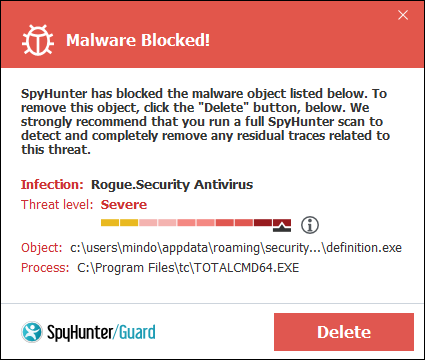Viewport: 425px width, 360px height.
Task: Click the Process: label
Action: click(45, 268)
